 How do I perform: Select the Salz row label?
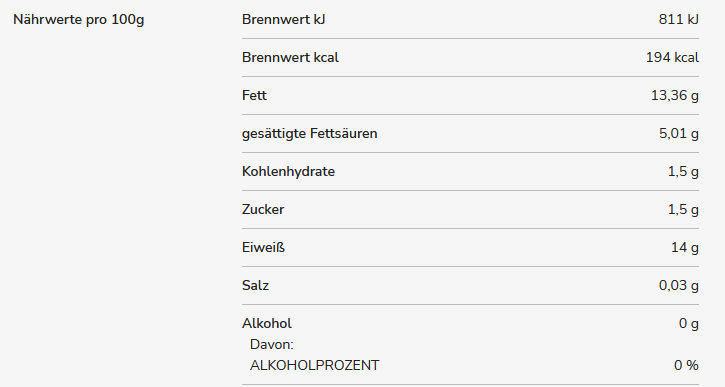coord(255,285)
